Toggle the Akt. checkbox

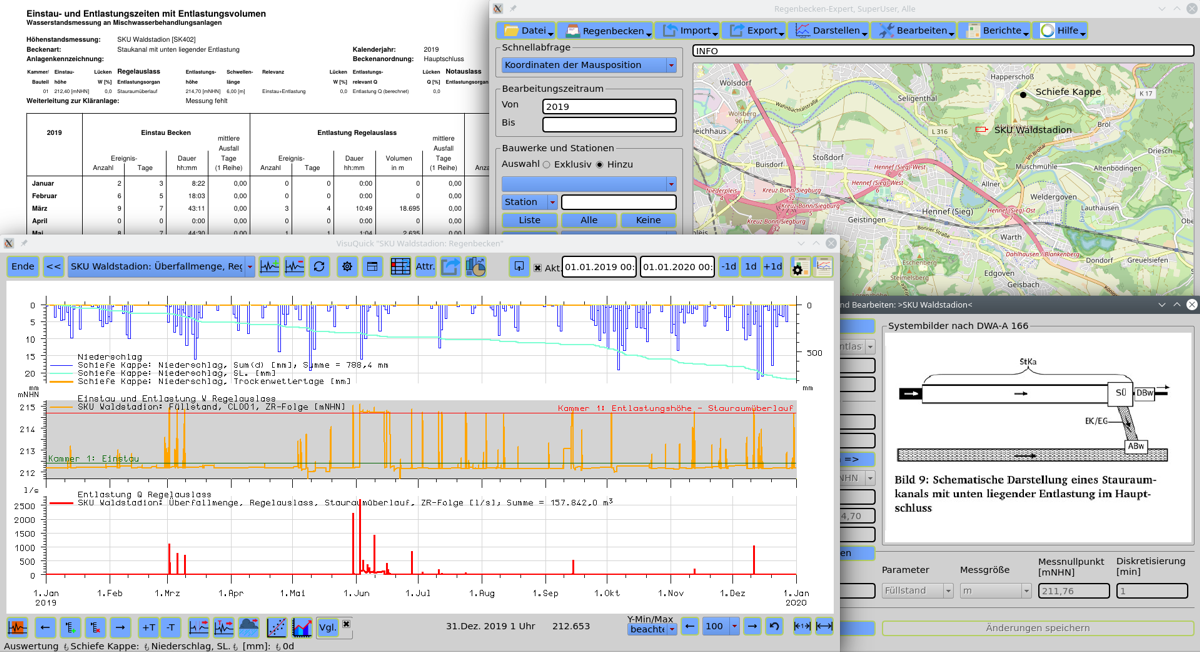(537, 268)
